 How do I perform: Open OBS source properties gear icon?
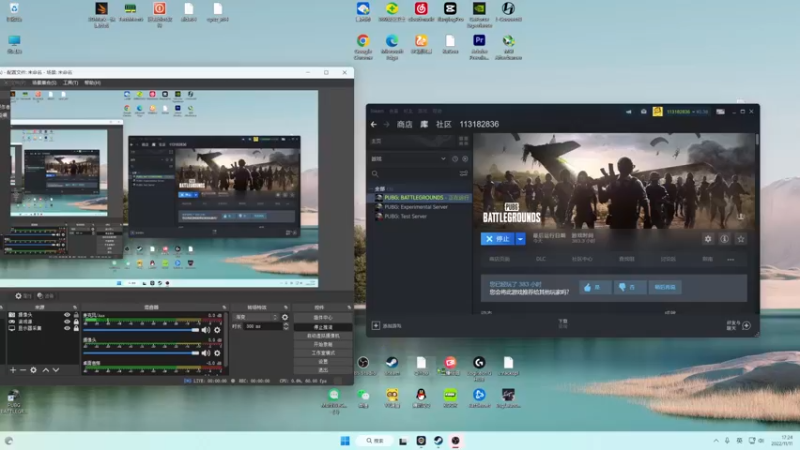pyautogui.click(x=34, y=370)
